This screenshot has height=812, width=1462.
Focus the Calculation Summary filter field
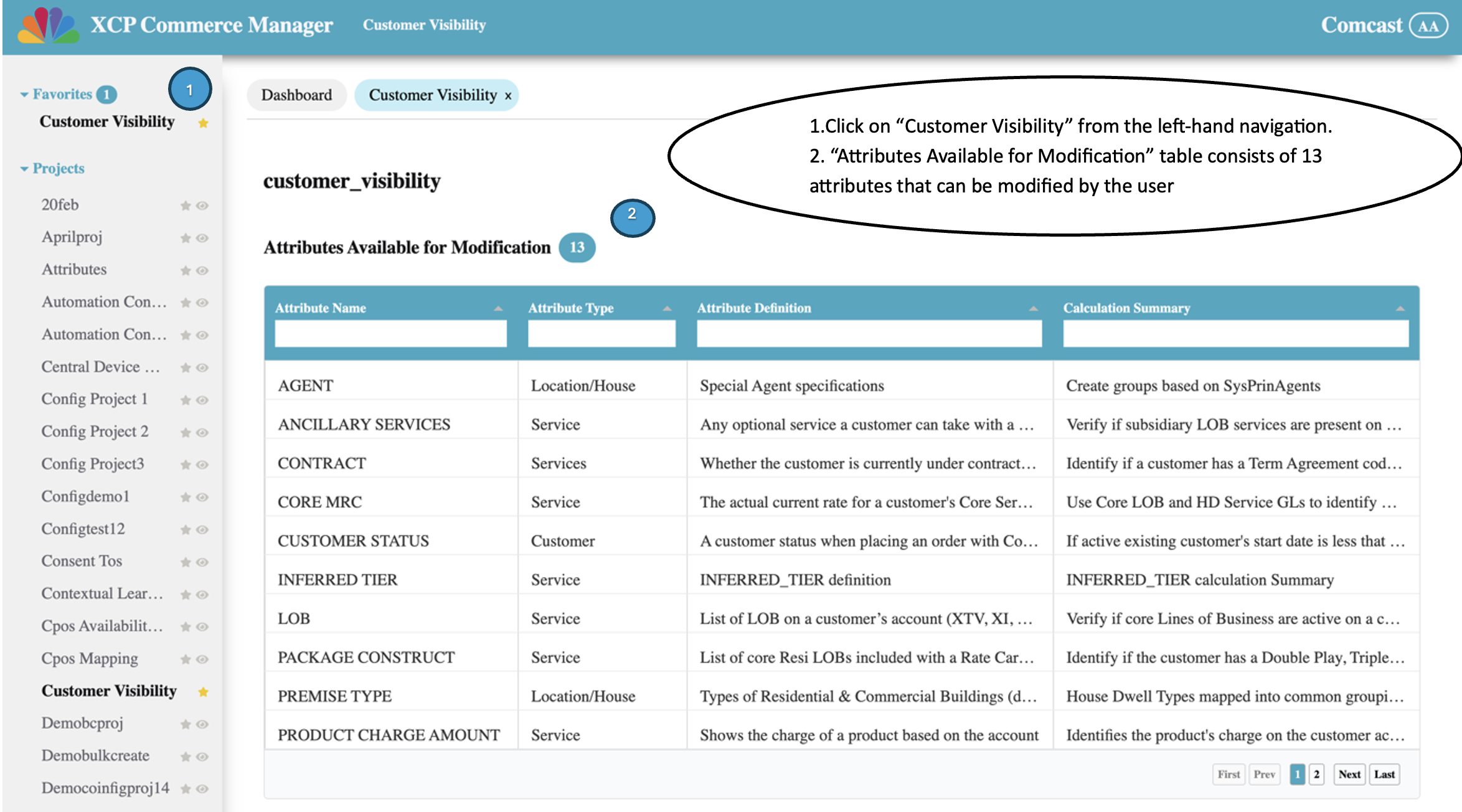[x=1235, y=334]
